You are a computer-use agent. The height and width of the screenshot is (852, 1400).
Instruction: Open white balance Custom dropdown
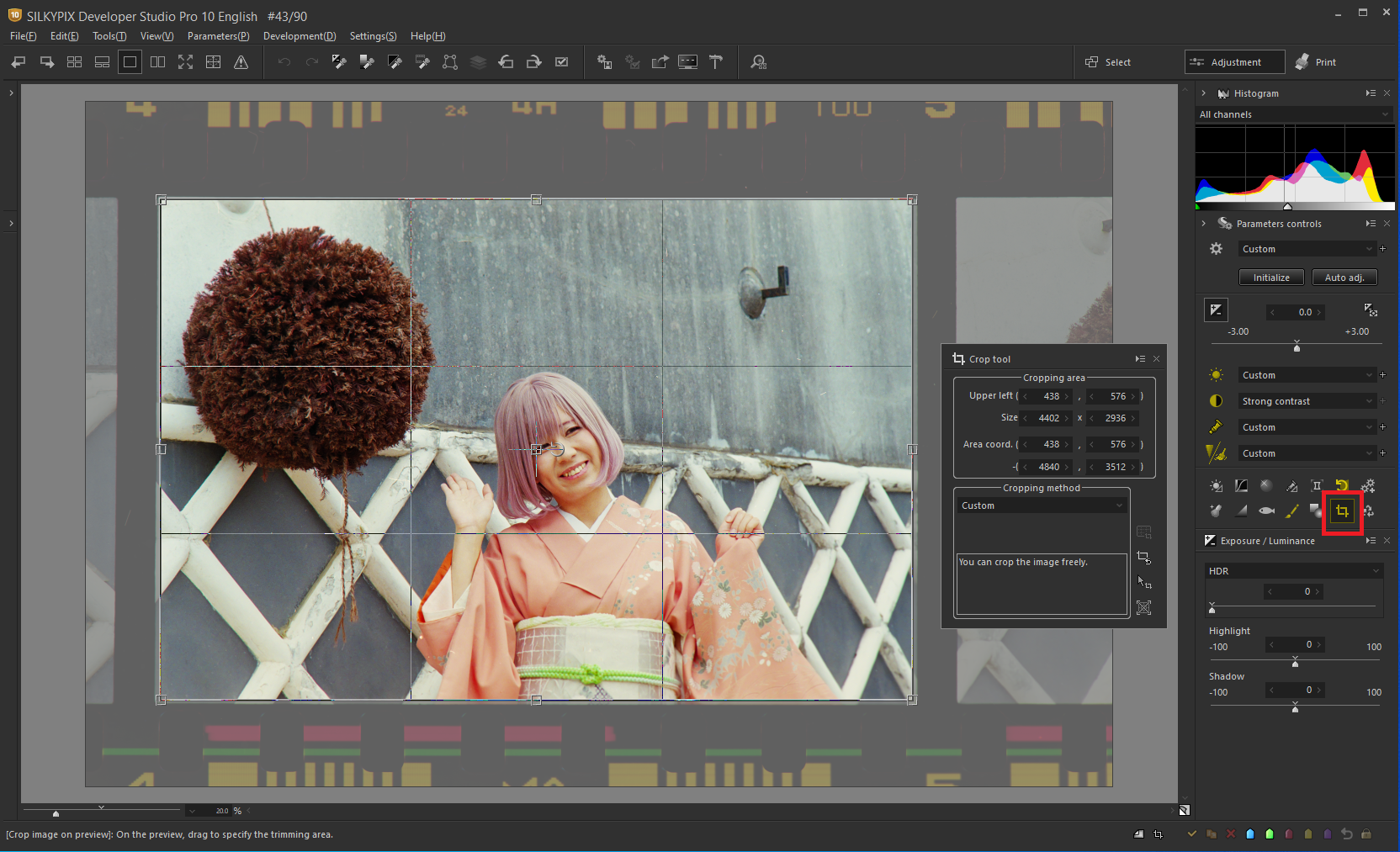[x=1307, y=375]
